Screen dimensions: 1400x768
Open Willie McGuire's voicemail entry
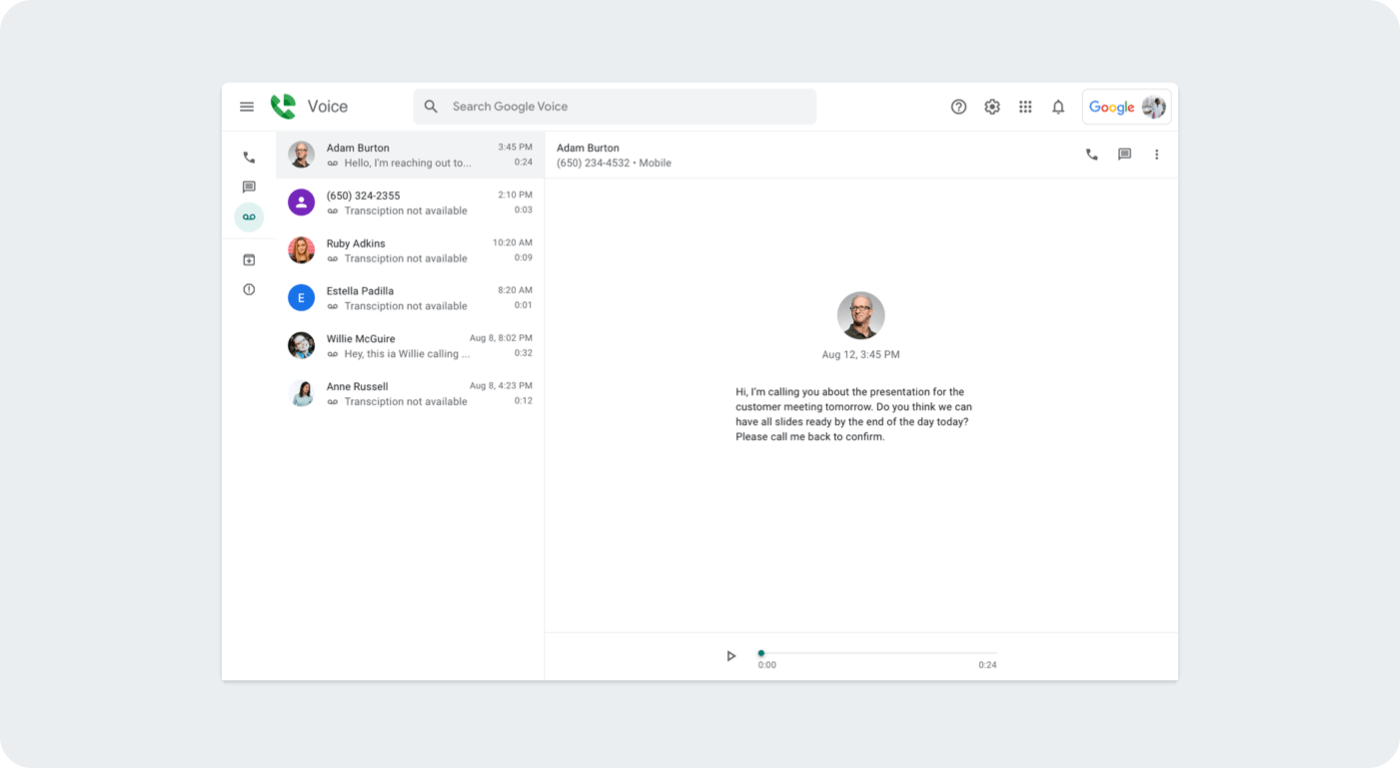[410, 345]
